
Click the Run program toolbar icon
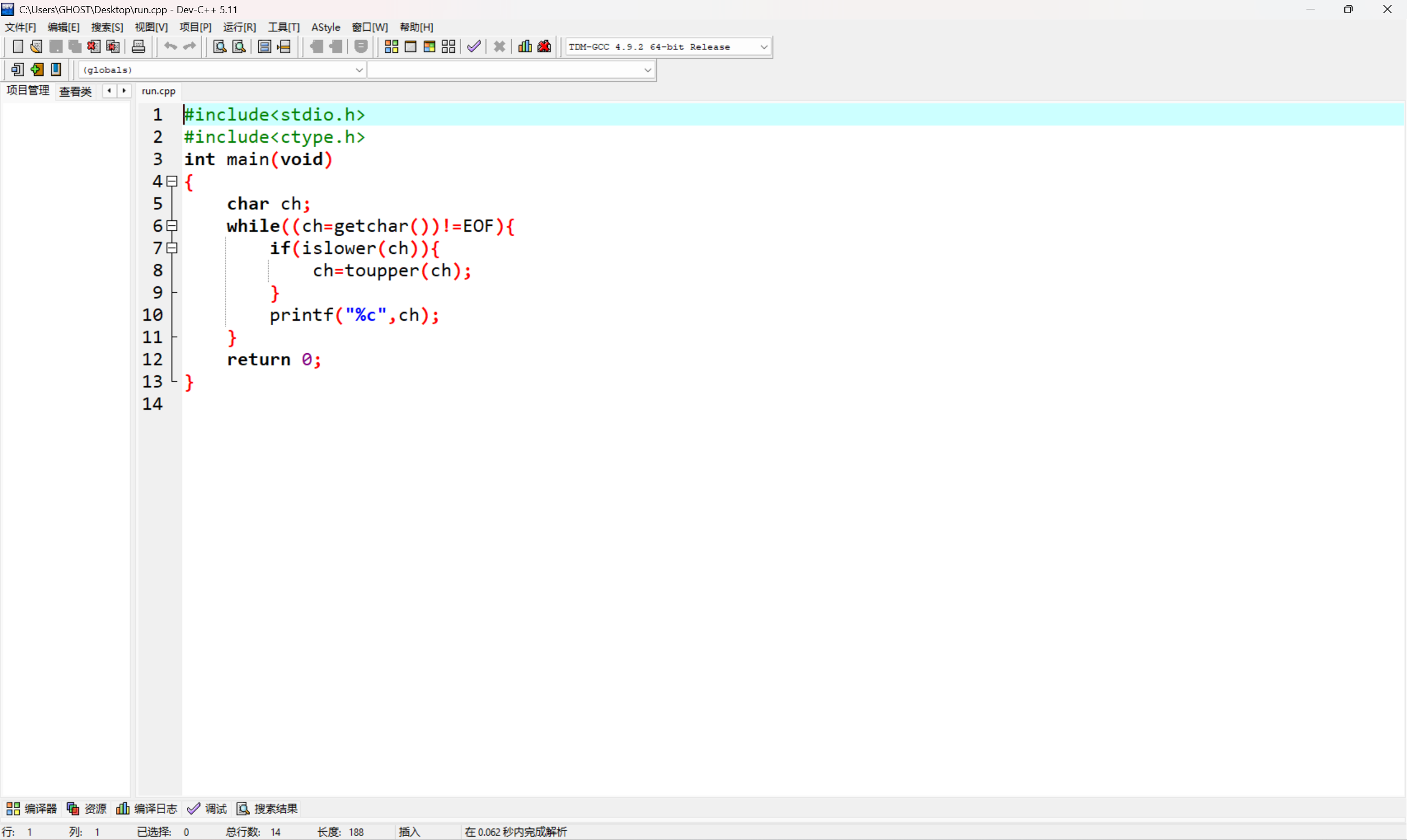click(x=411, y=46)
